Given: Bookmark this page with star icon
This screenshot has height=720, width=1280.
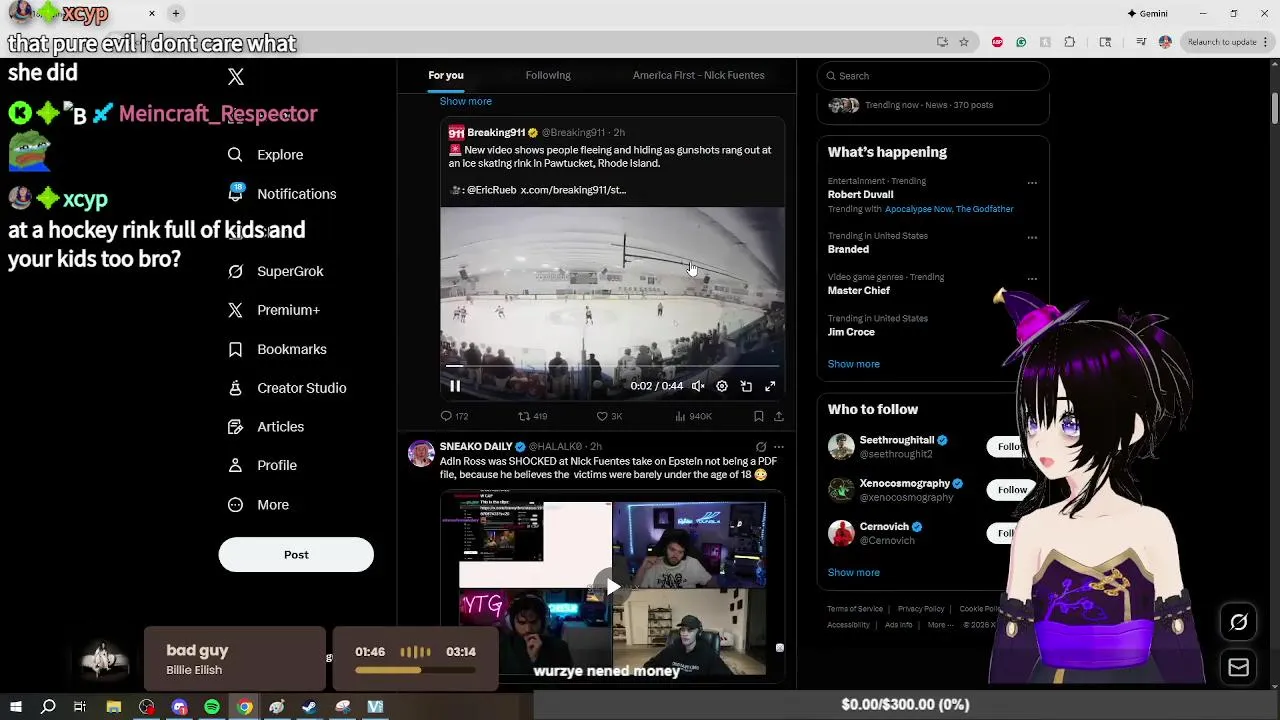Looking at the screenshot, I should 964,42.
